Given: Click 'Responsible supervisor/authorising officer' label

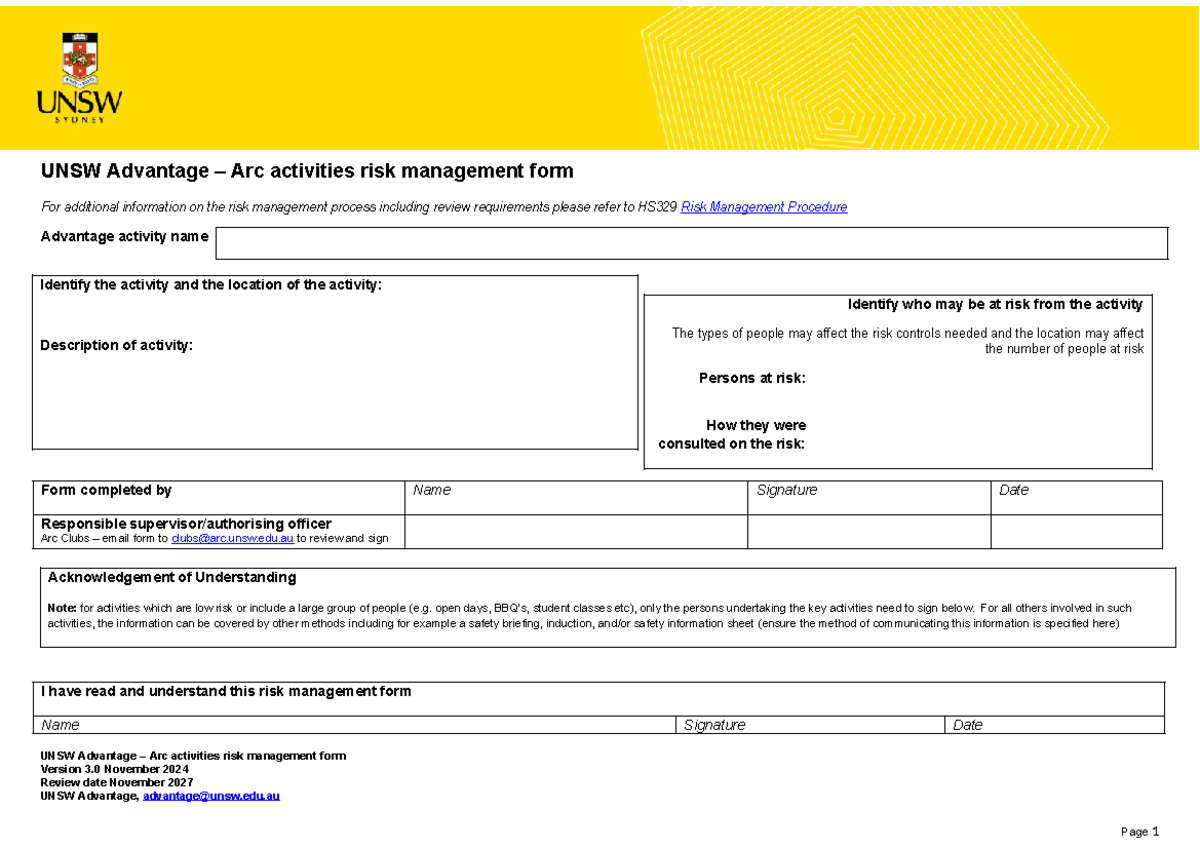Looking at the screenshot, I should (x=186, y=524).
